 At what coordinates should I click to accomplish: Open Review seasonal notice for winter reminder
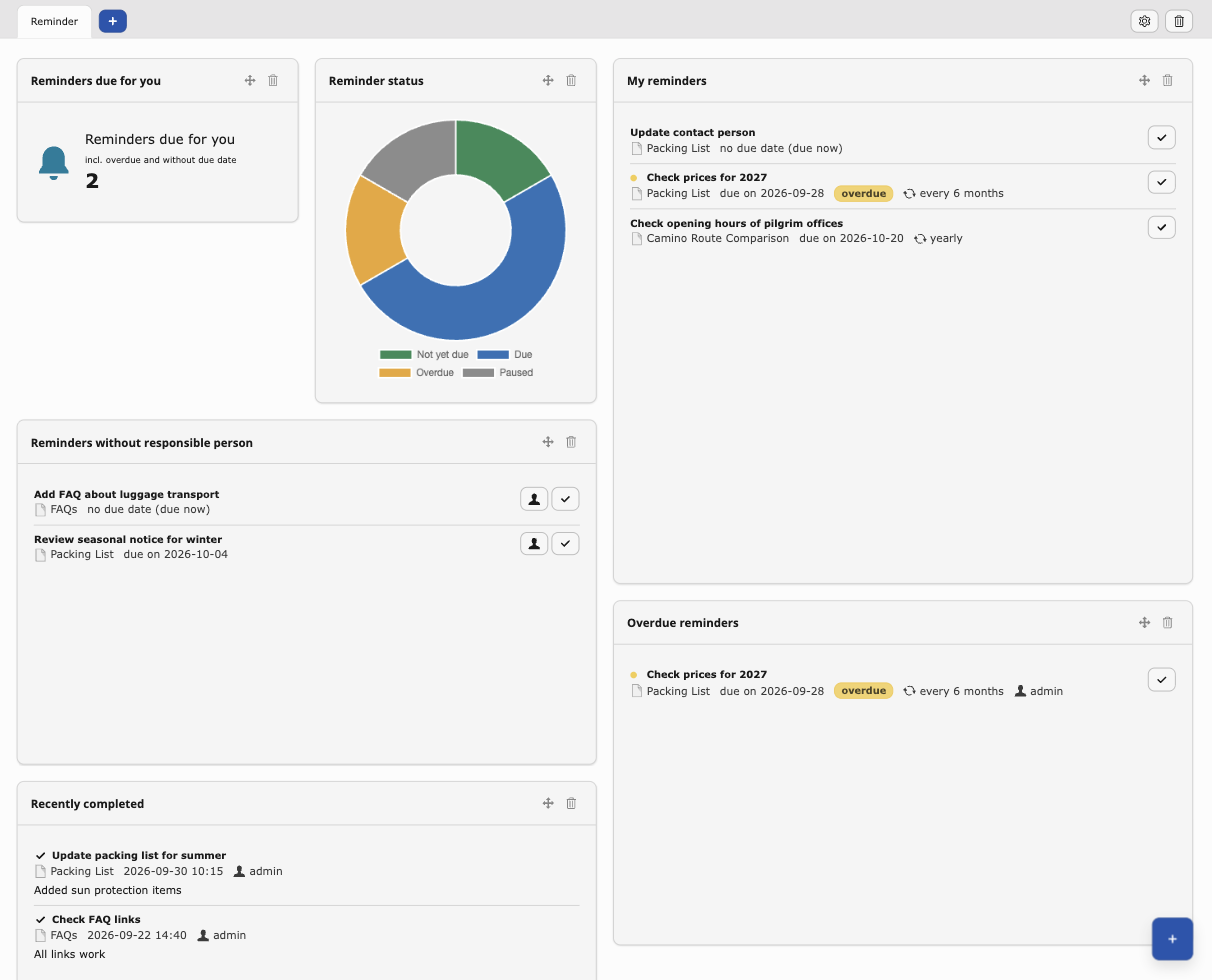(128, 539)
